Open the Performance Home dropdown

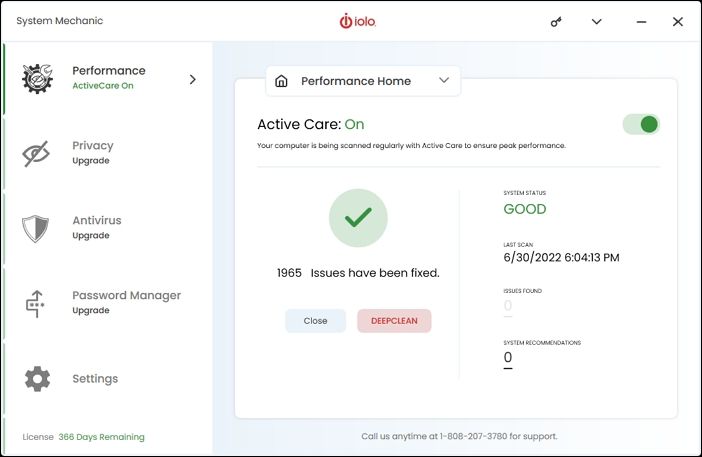pos(363,81)
